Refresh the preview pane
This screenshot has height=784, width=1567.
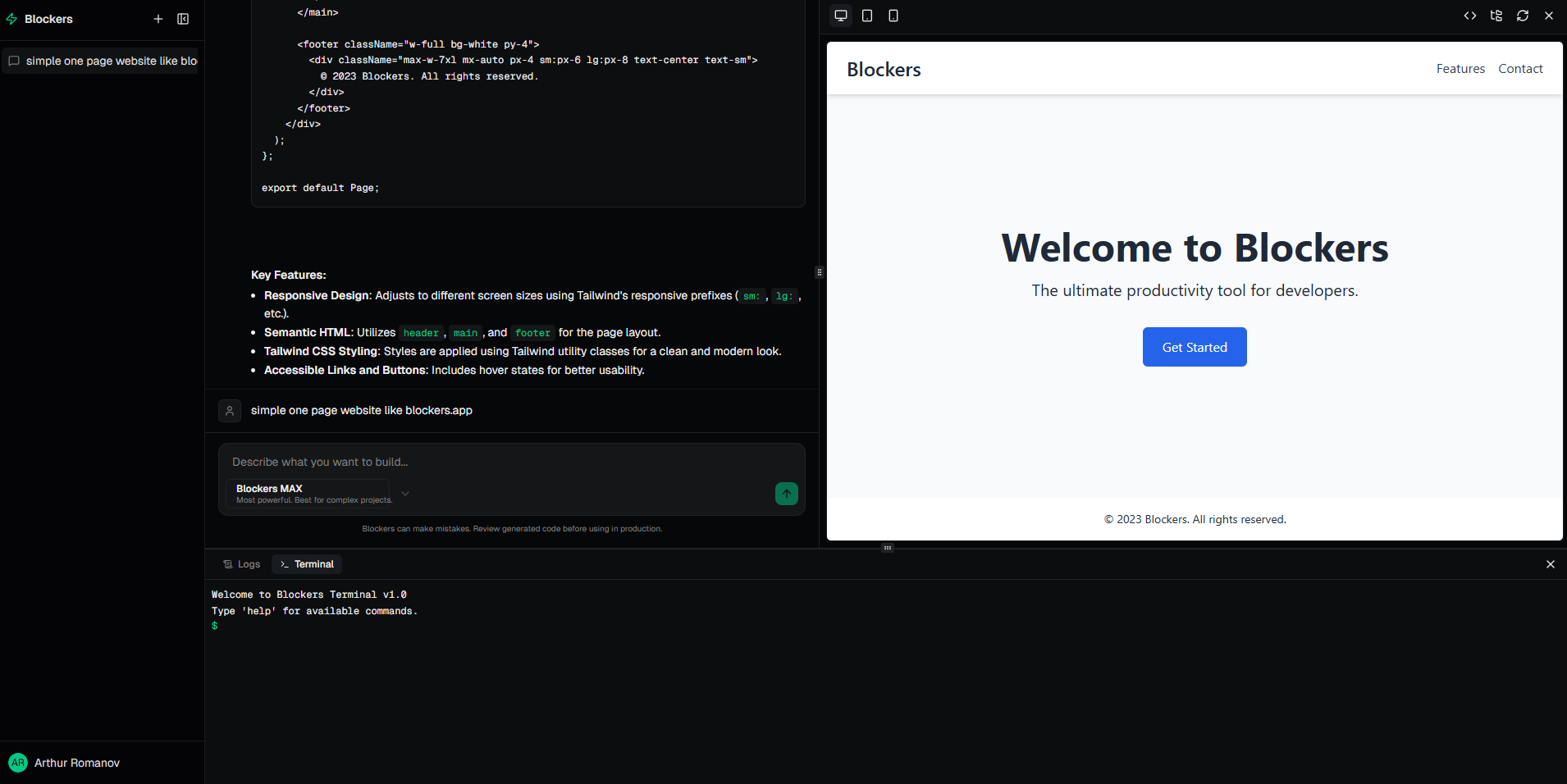pos(1523,16)
